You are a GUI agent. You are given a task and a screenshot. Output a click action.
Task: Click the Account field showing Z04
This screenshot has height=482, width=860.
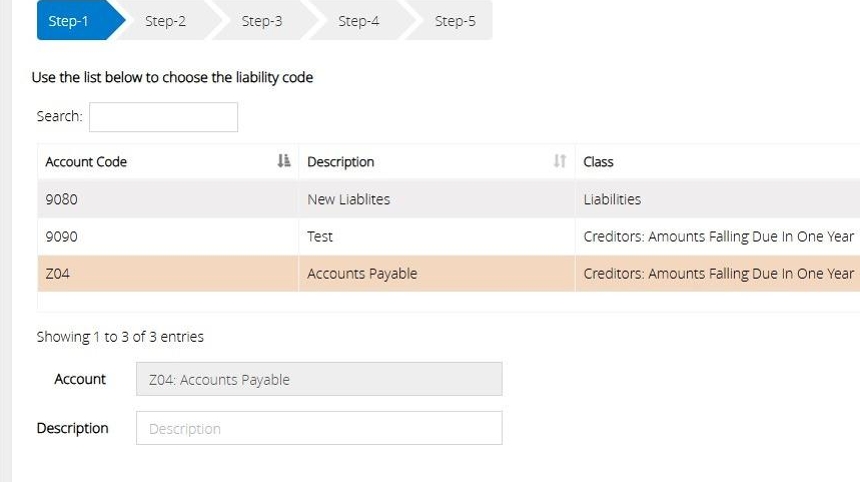coord(318,379)
